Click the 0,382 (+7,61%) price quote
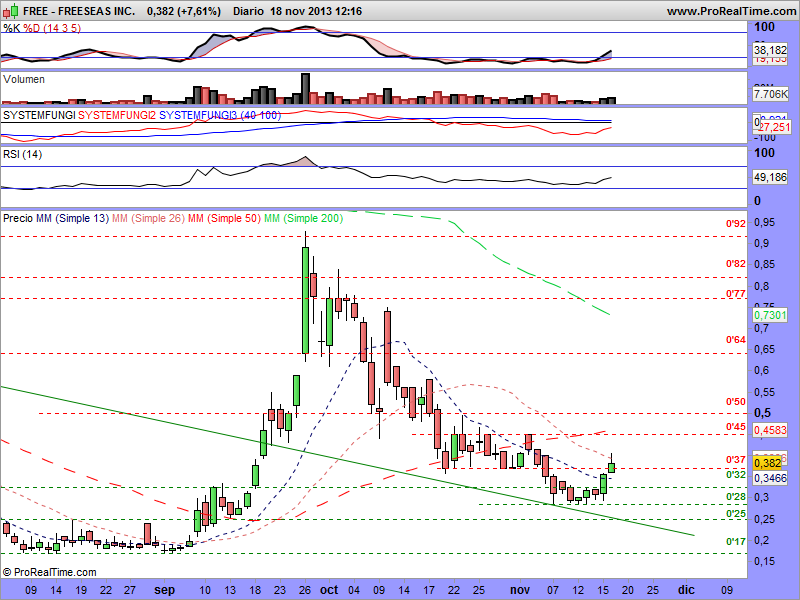 pyautogui.click(x=184, y=11)
